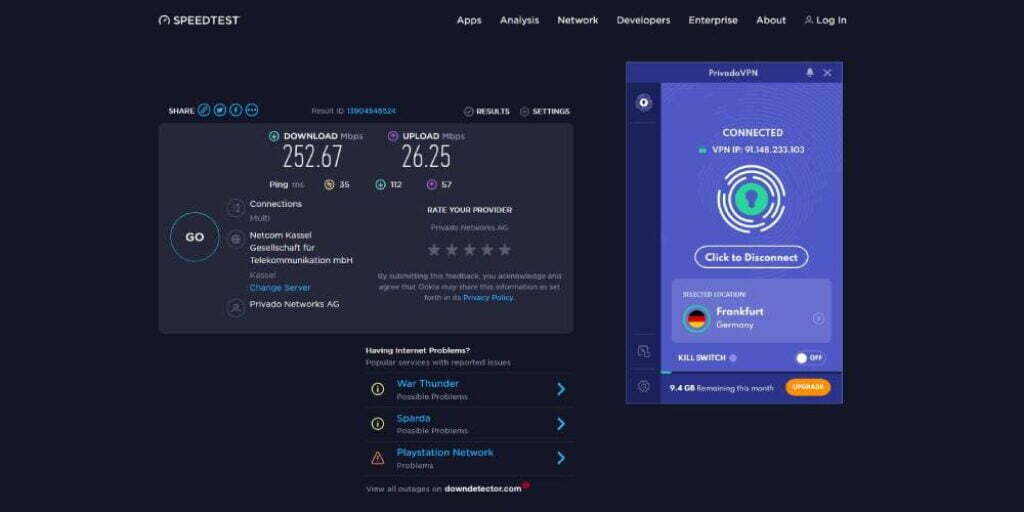Click the 9.4 GB Remaining this month text
The height and width of the screenshot is (512, 1024).
pos(721,388)
